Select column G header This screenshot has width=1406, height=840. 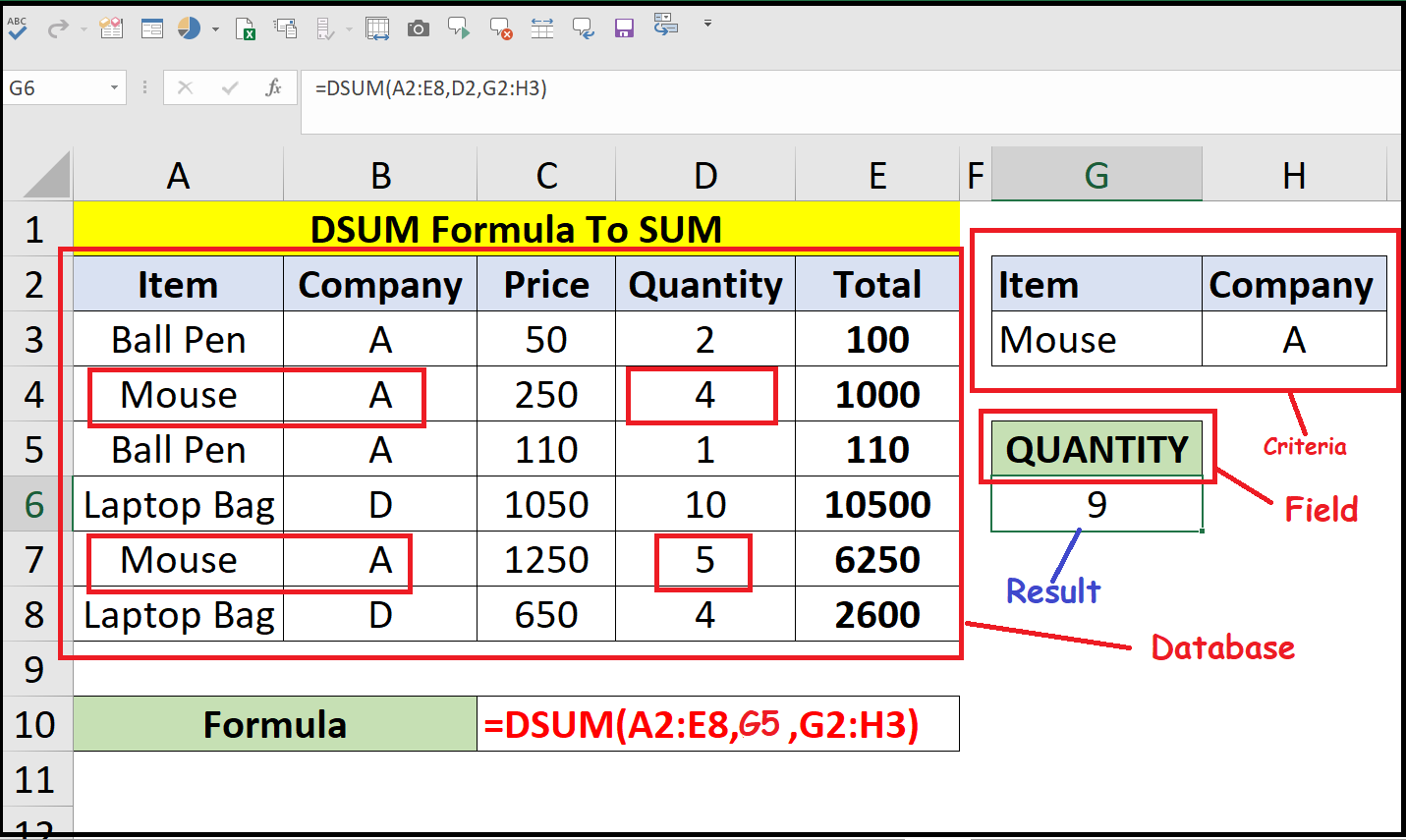[x=1097, y=174]
